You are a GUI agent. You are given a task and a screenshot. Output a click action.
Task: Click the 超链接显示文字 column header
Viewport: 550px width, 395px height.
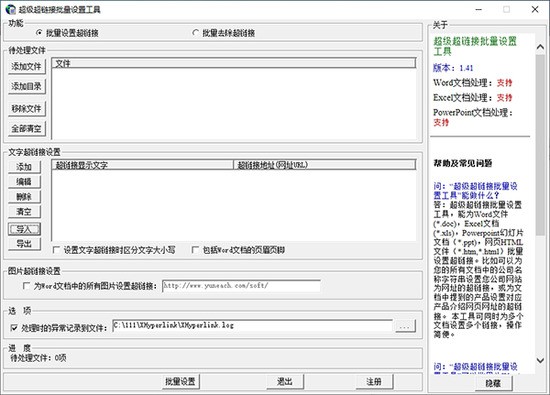pyautogui.click(x=142, y=165)
